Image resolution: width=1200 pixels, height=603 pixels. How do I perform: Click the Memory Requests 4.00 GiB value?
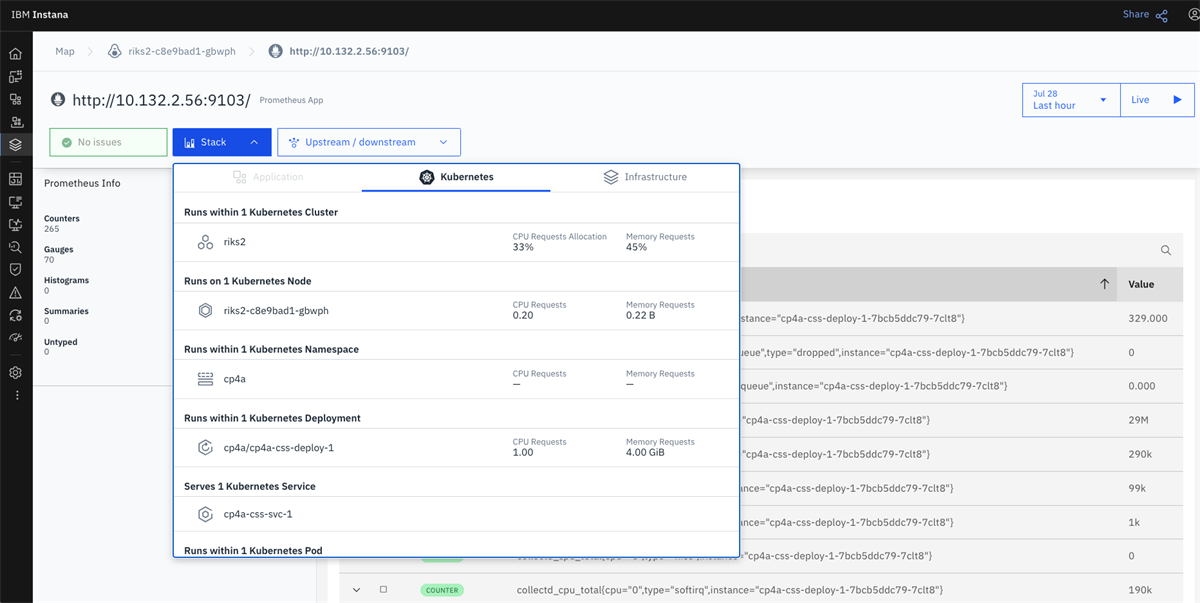coord(646,452)
